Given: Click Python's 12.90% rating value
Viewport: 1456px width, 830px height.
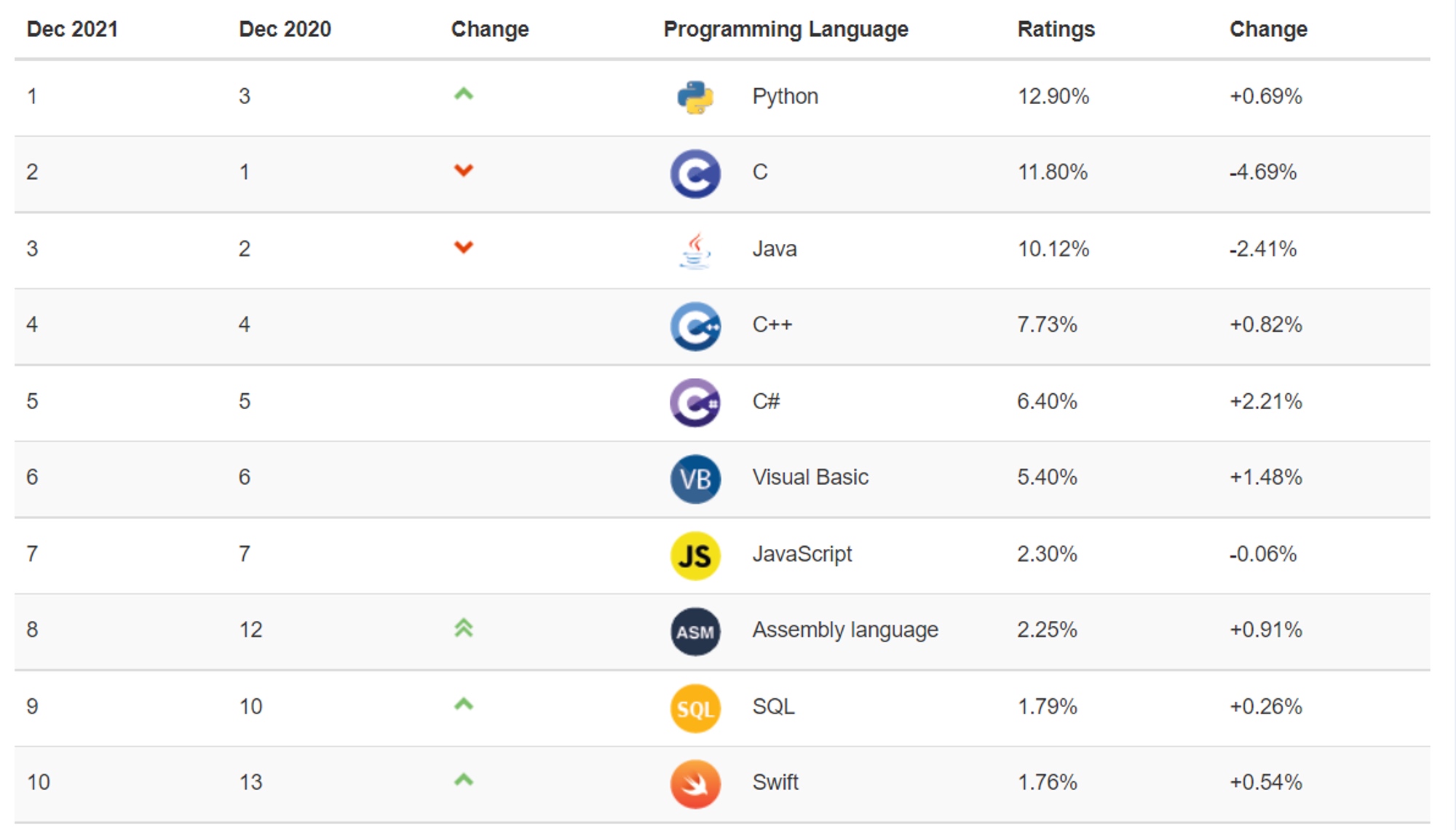Looking at the screenshot, I should pos(1053,96).
